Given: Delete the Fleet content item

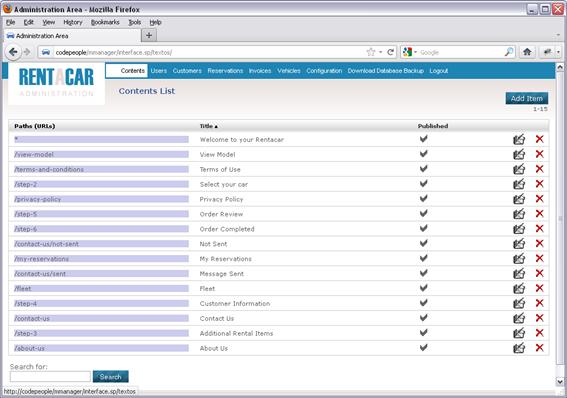Looking at the screenshot, I should coord(540,288).
